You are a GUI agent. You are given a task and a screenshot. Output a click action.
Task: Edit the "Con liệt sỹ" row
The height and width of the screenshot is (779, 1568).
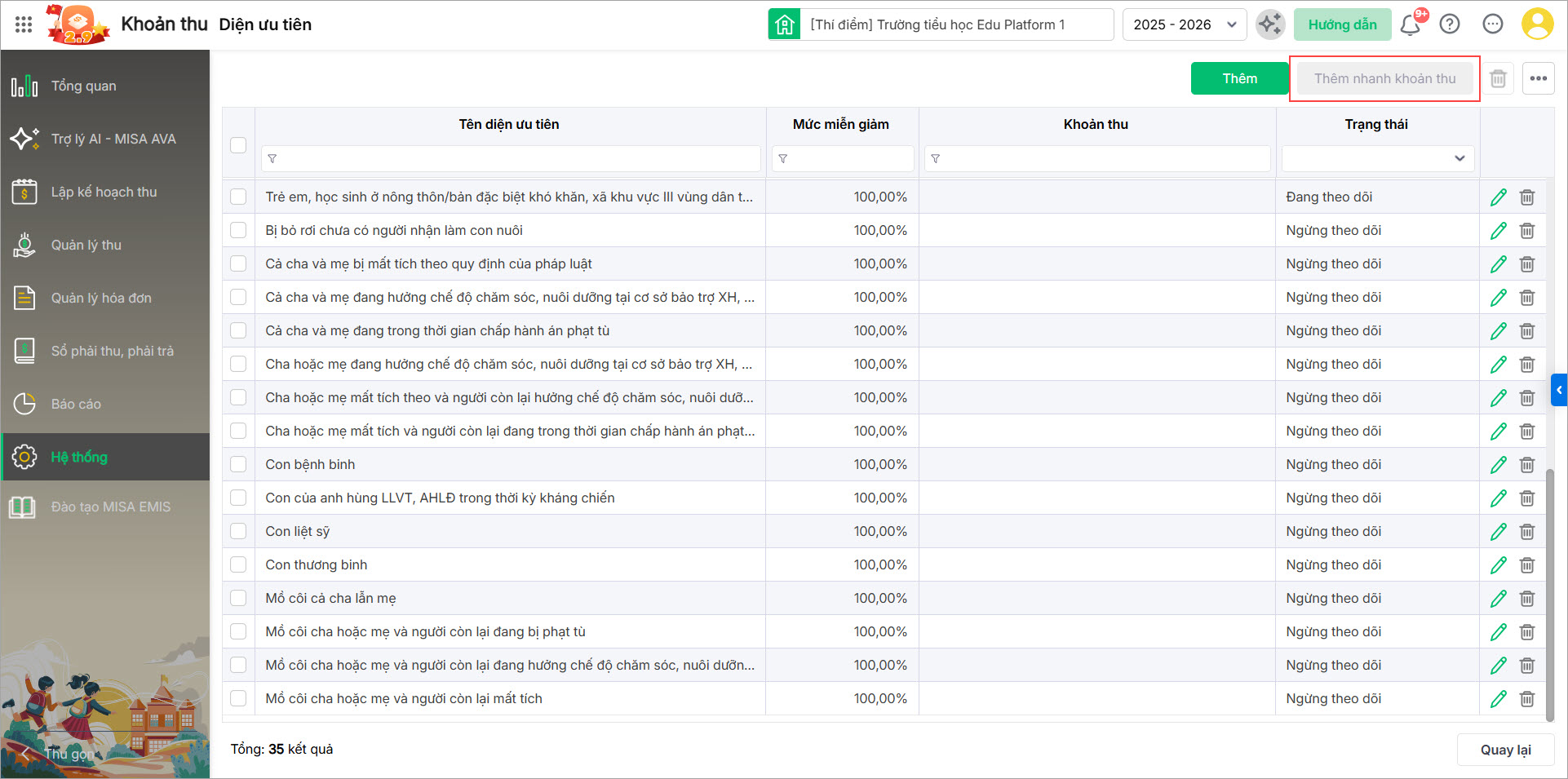(1499, 532)
